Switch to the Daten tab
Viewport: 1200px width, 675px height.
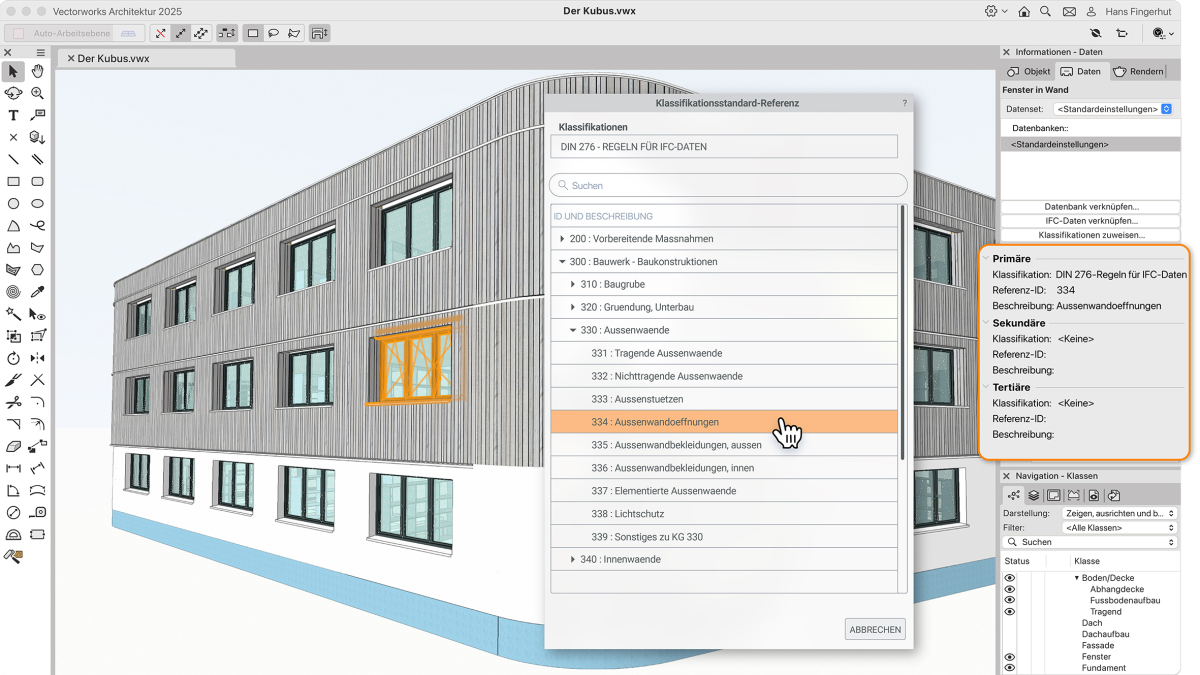(1081, 71)
